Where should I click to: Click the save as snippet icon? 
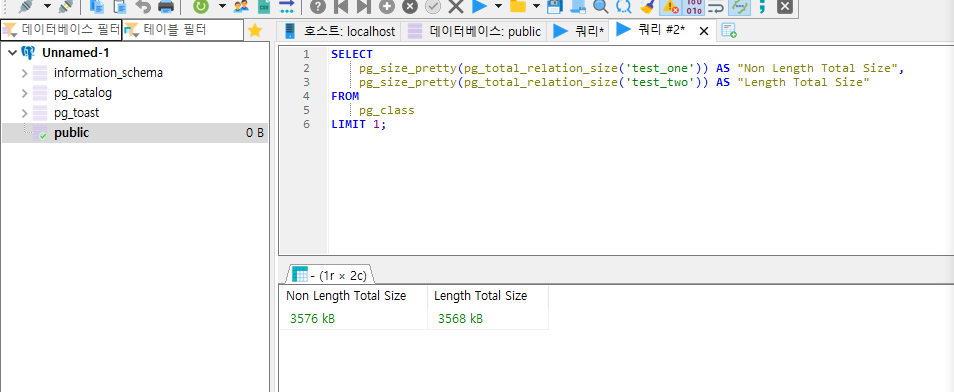577,7
